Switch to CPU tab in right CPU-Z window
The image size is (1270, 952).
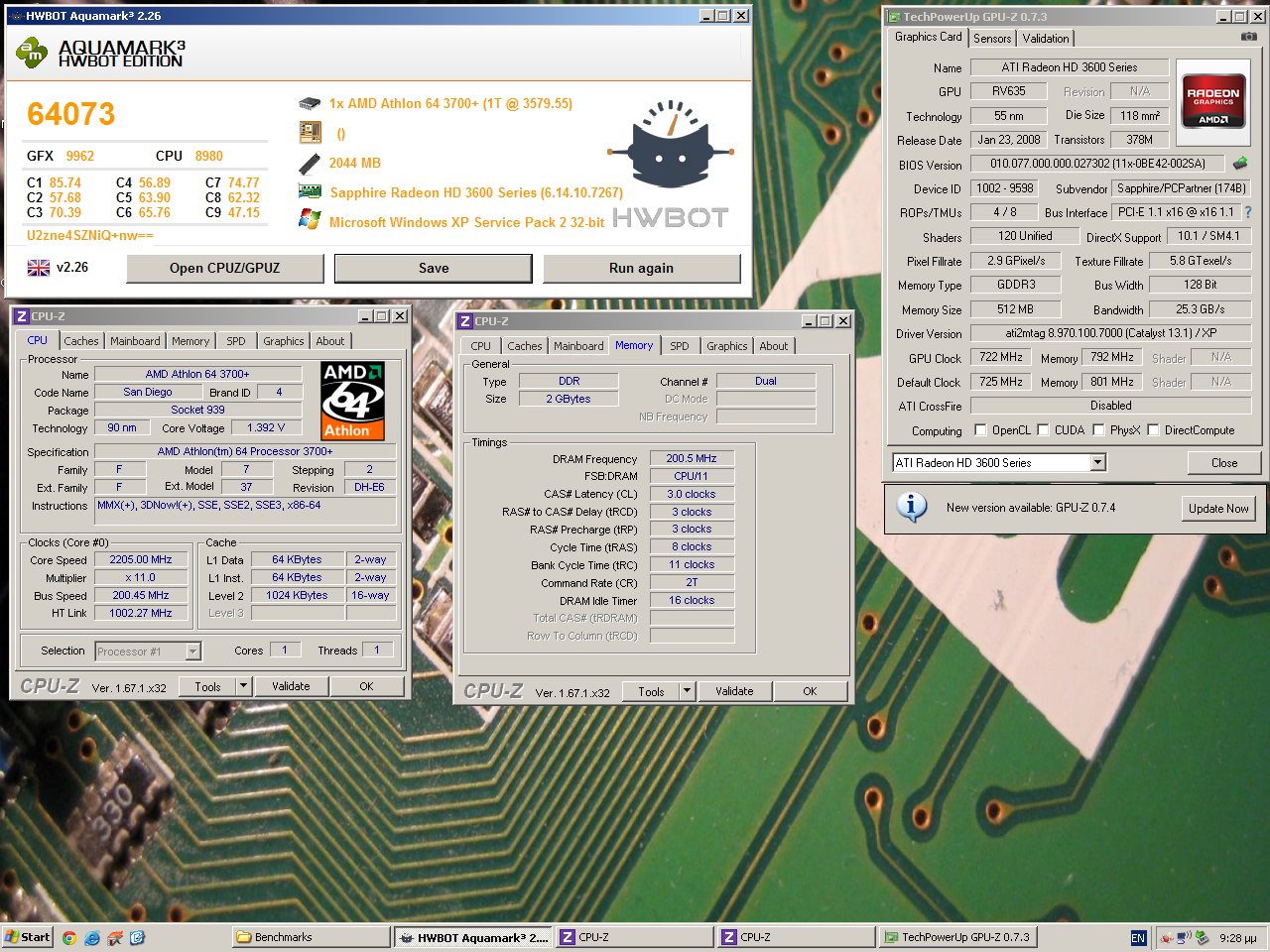click(481, 346)
